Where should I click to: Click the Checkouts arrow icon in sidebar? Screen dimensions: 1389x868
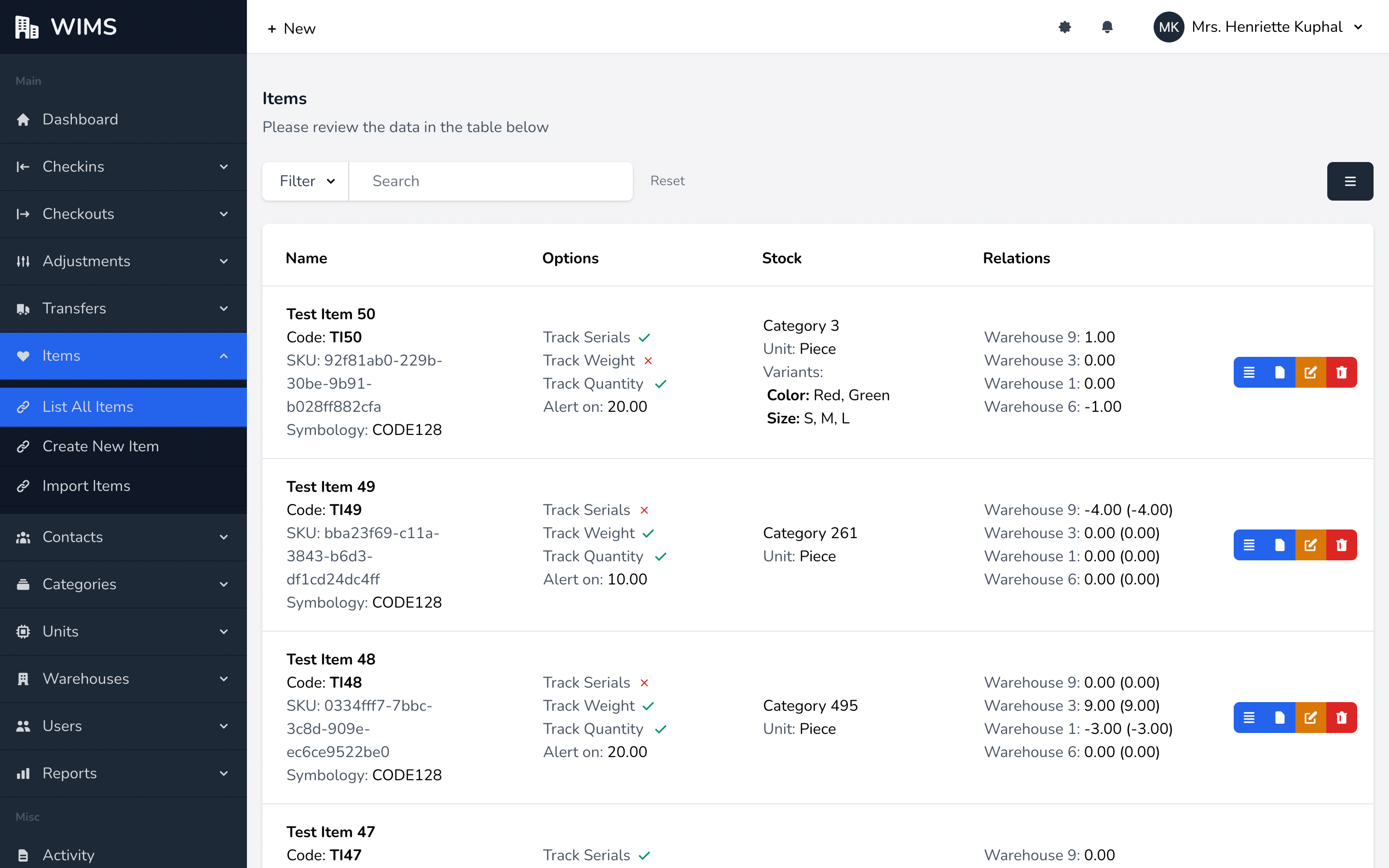coord(23,214)
